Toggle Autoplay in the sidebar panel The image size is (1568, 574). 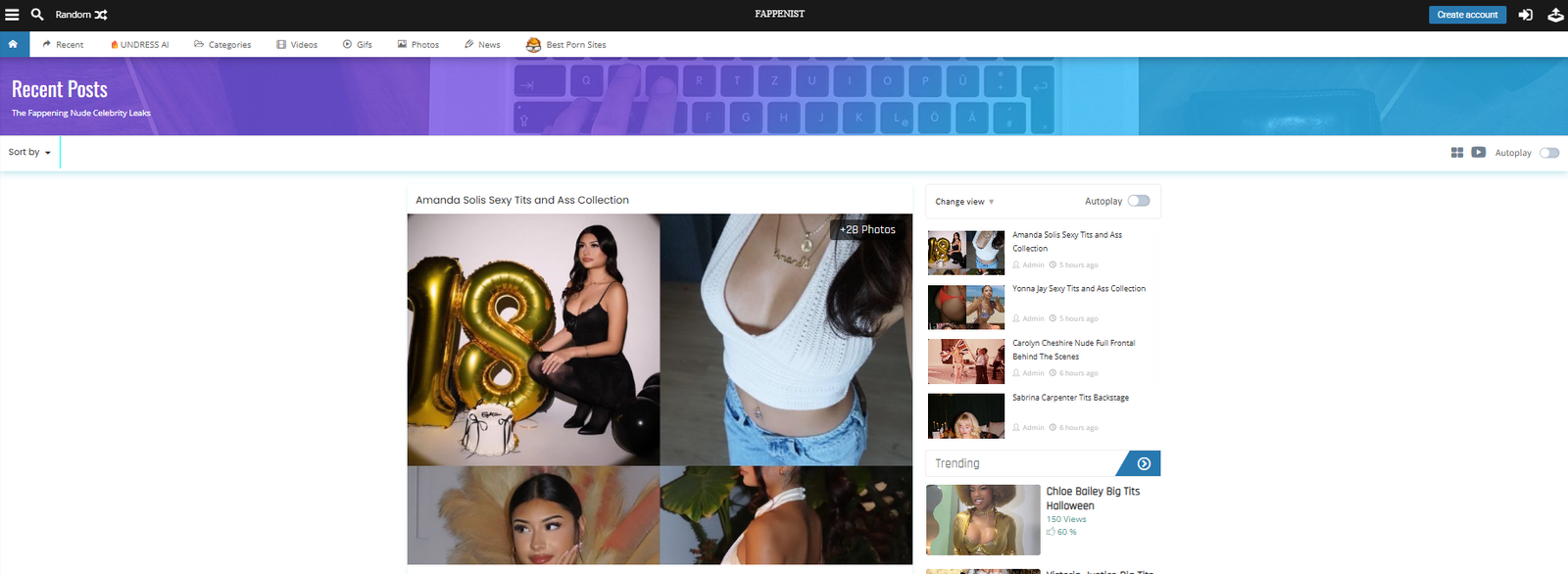click(x=1138, y=201)
